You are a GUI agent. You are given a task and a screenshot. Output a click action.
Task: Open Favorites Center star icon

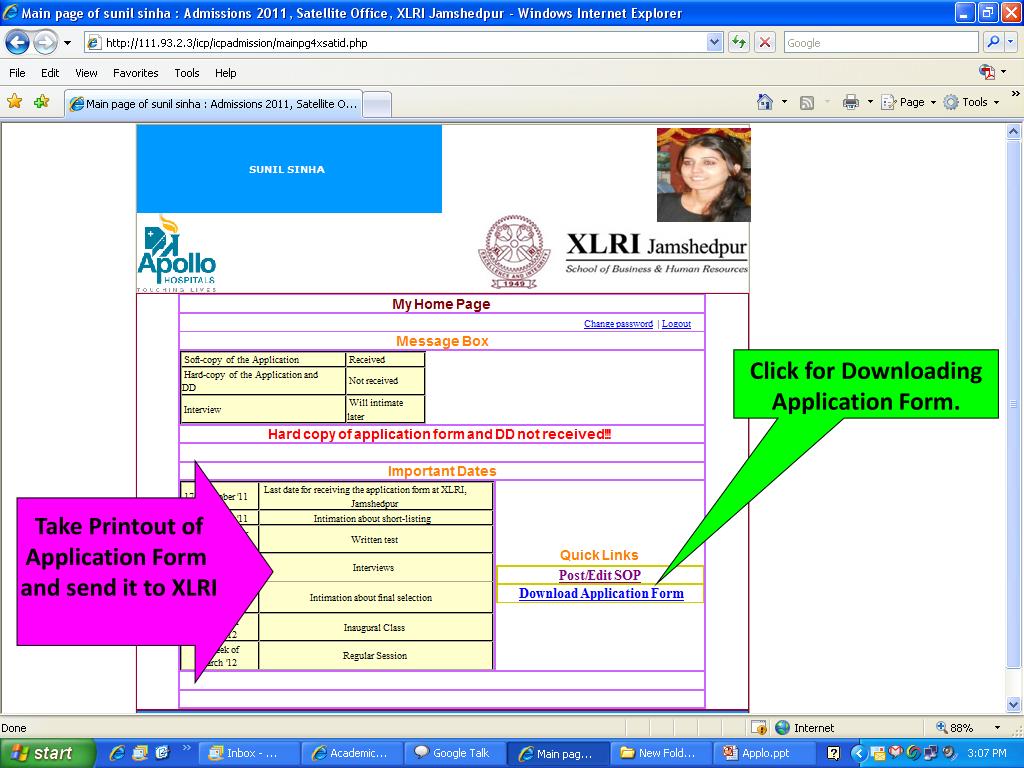click(14, 101)
